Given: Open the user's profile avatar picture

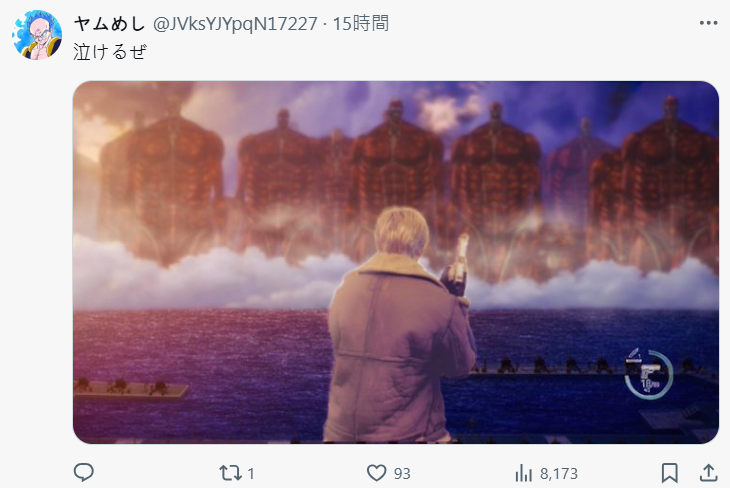Looking at the screenshot, I should point(37,35).
